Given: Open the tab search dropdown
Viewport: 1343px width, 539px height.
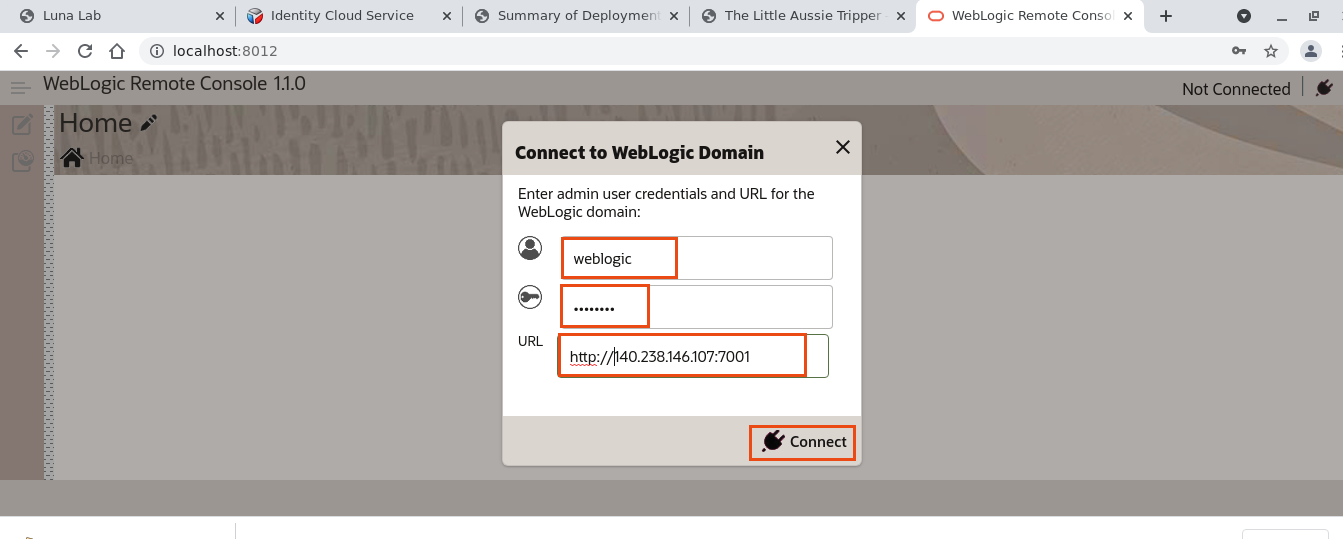Looking at the screenshot, I should (x=1243, y=16).
